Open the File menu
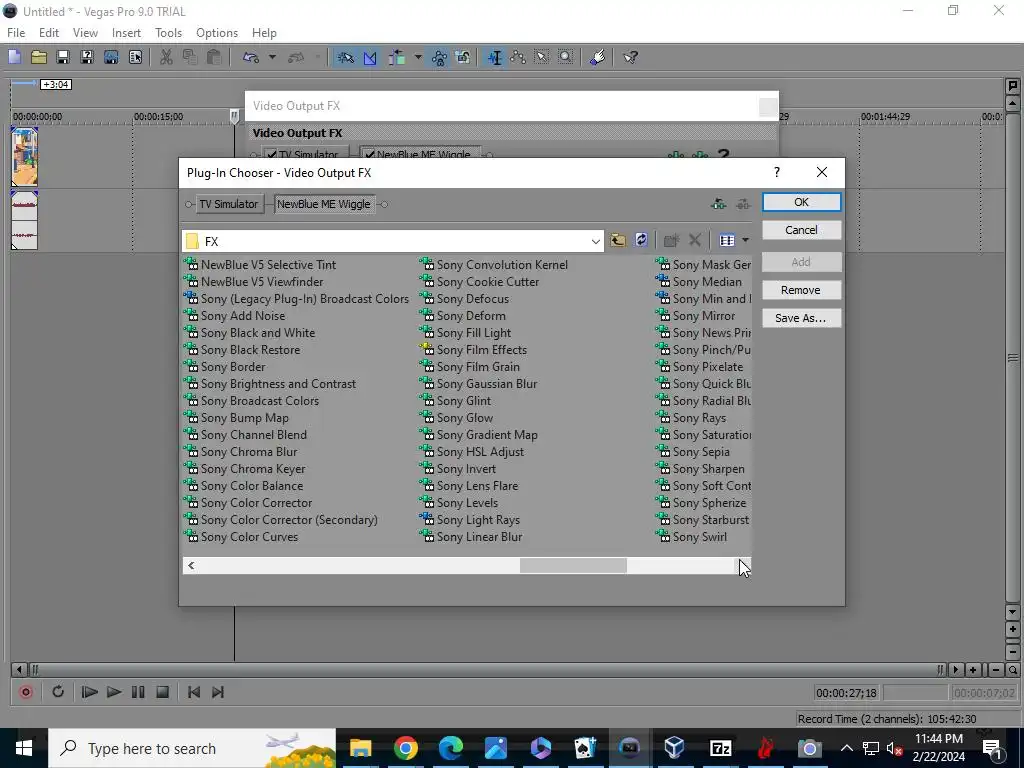This screenshot has width=1024, height=768. 16,33
